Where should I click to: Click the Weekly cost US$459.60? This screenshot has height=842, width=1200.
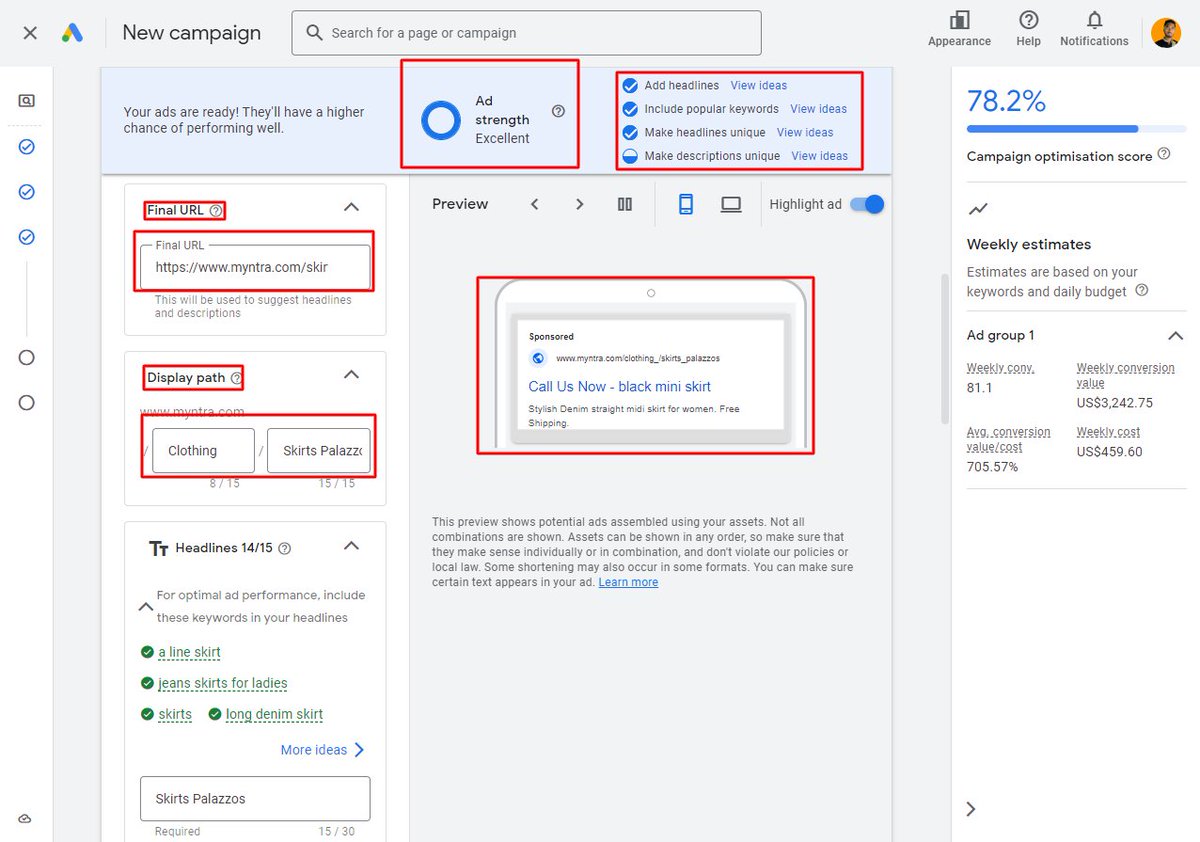[x=1109, y=452]
